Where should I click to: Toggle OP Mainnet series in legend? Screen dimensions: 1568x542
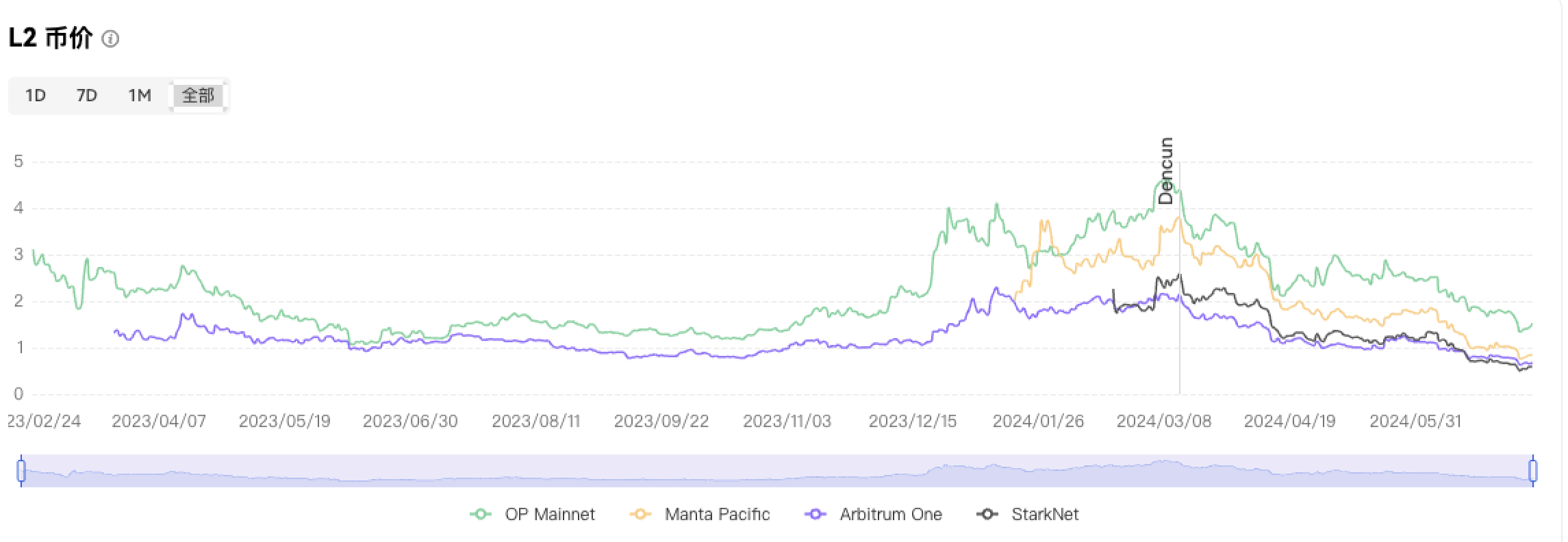550,514
